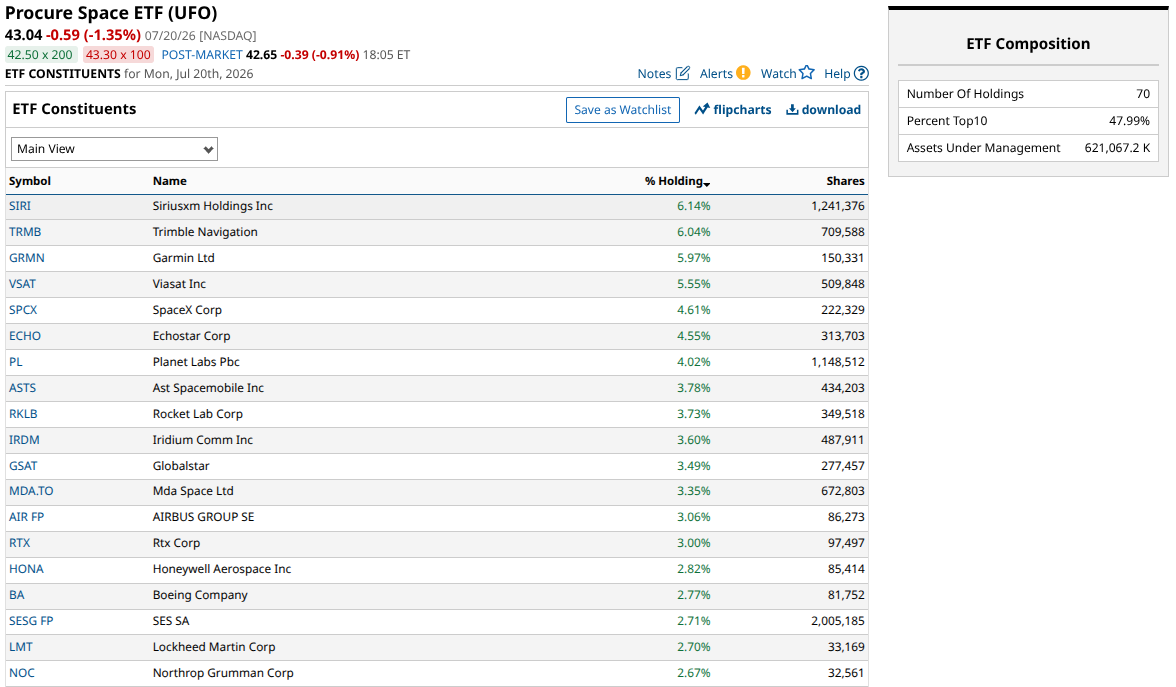
Task: Click the Number Of Holdings row
Action: [x=1028, y=94]
